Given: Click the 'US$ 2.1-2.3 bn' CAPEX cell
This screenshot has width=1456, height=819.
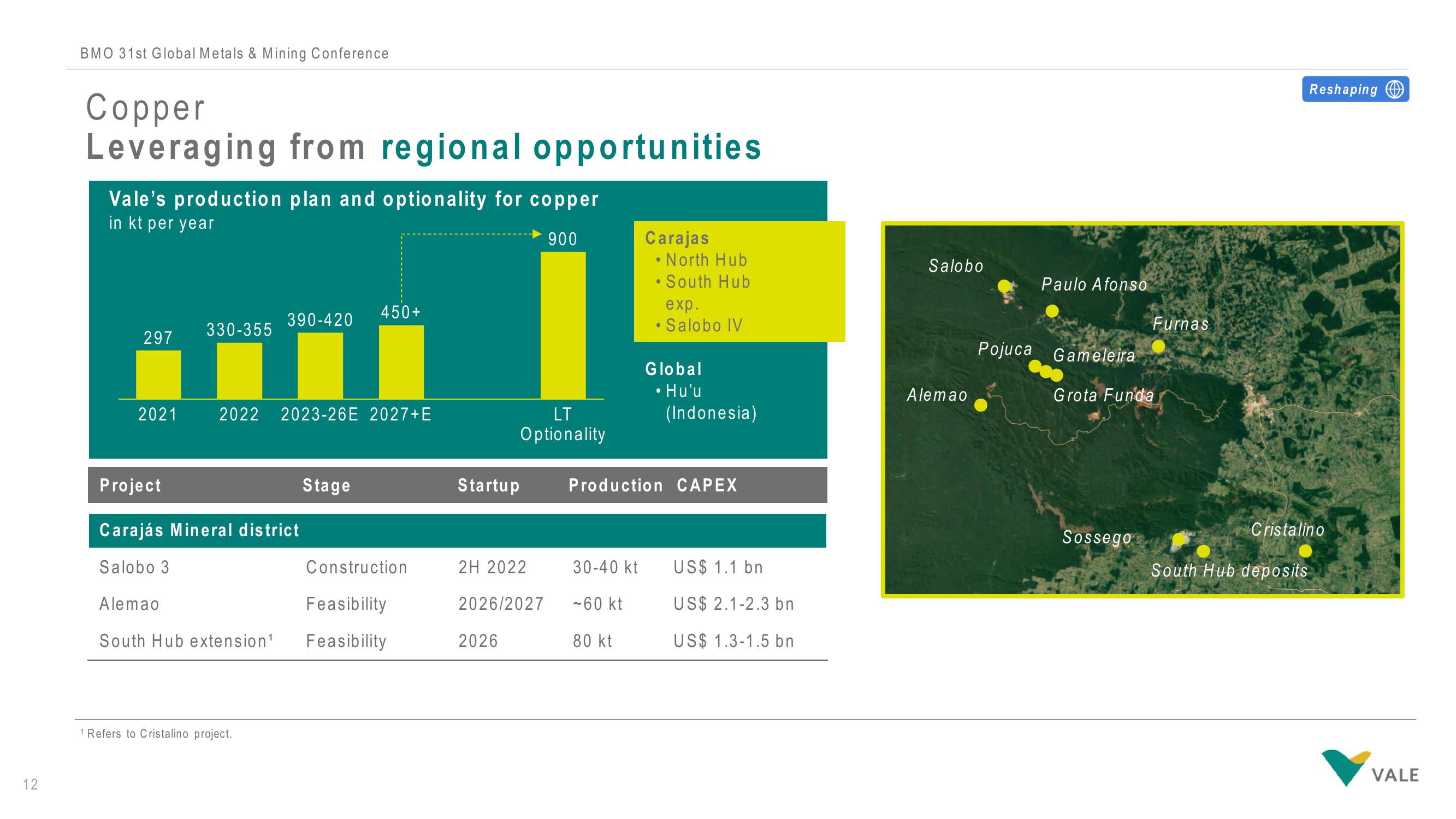Looking at the screenshot, I should 733,604.
